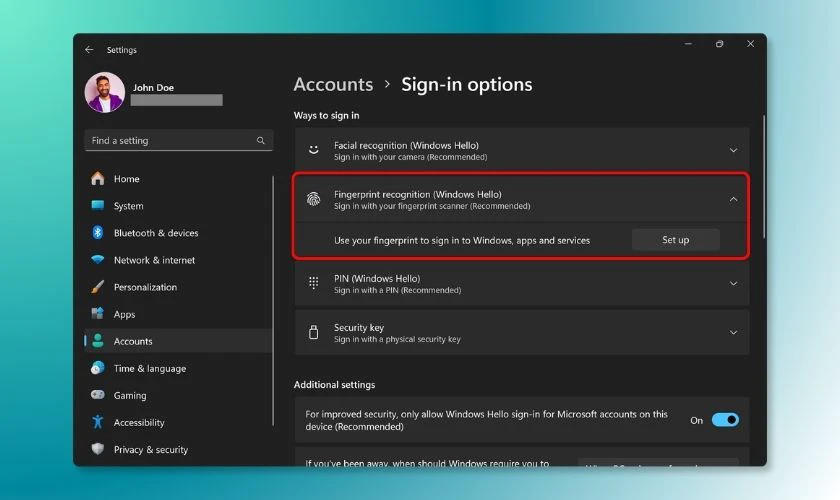The width and height of the screenshot is (840, 500).
Task: Click the Accounts breadcrumb link
Action: click(333, 84)
